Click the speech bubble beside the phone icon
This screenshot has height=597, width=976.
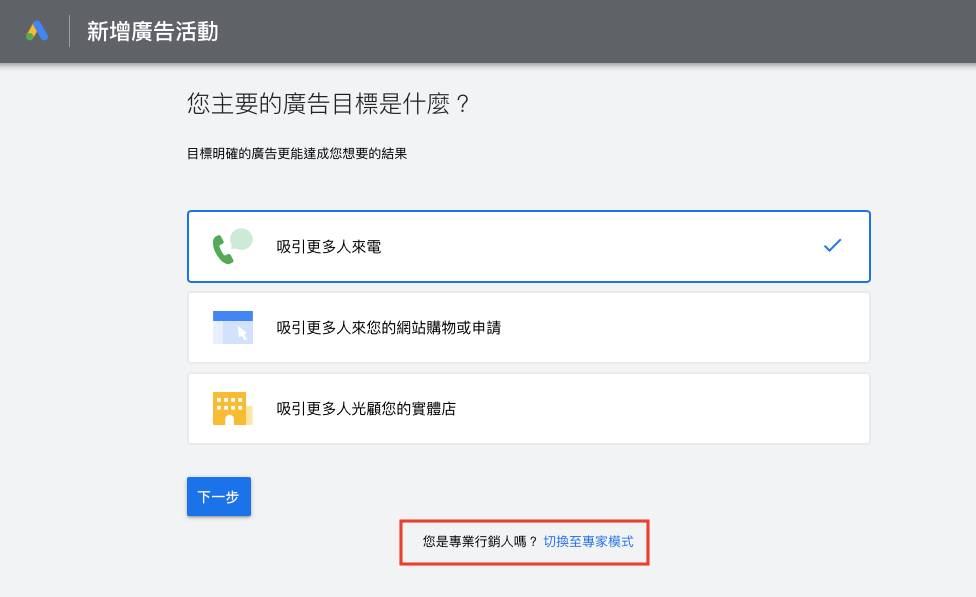[241, 239]
